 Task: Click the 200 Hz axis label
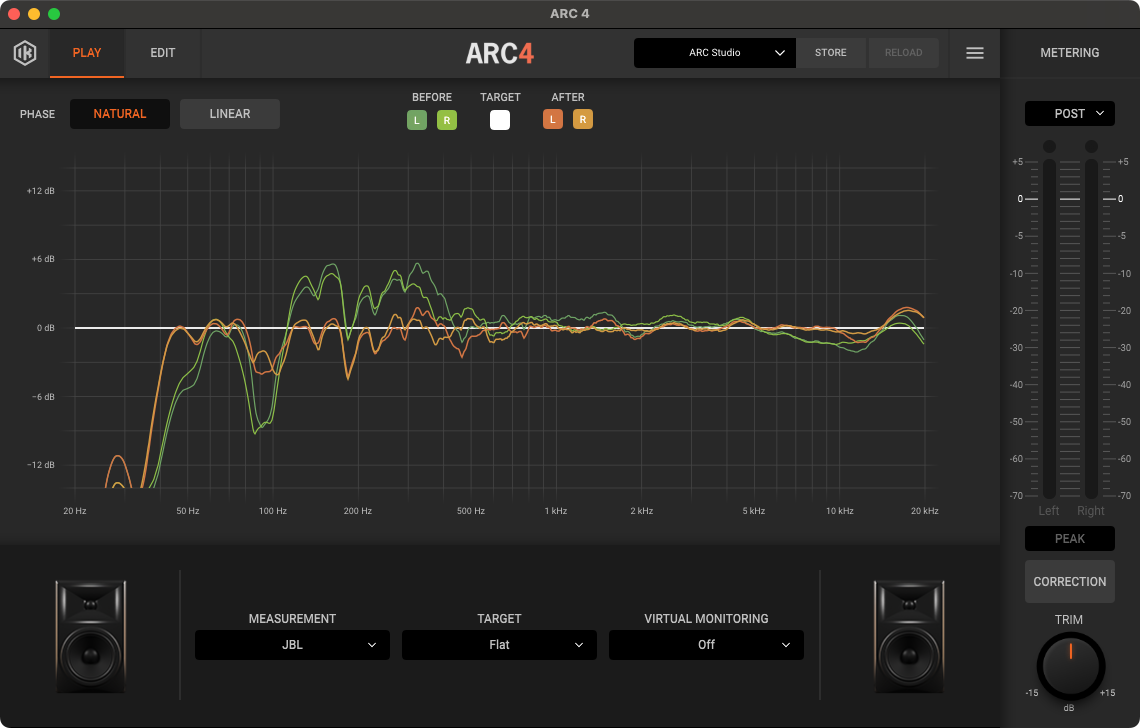click(358, 511)
